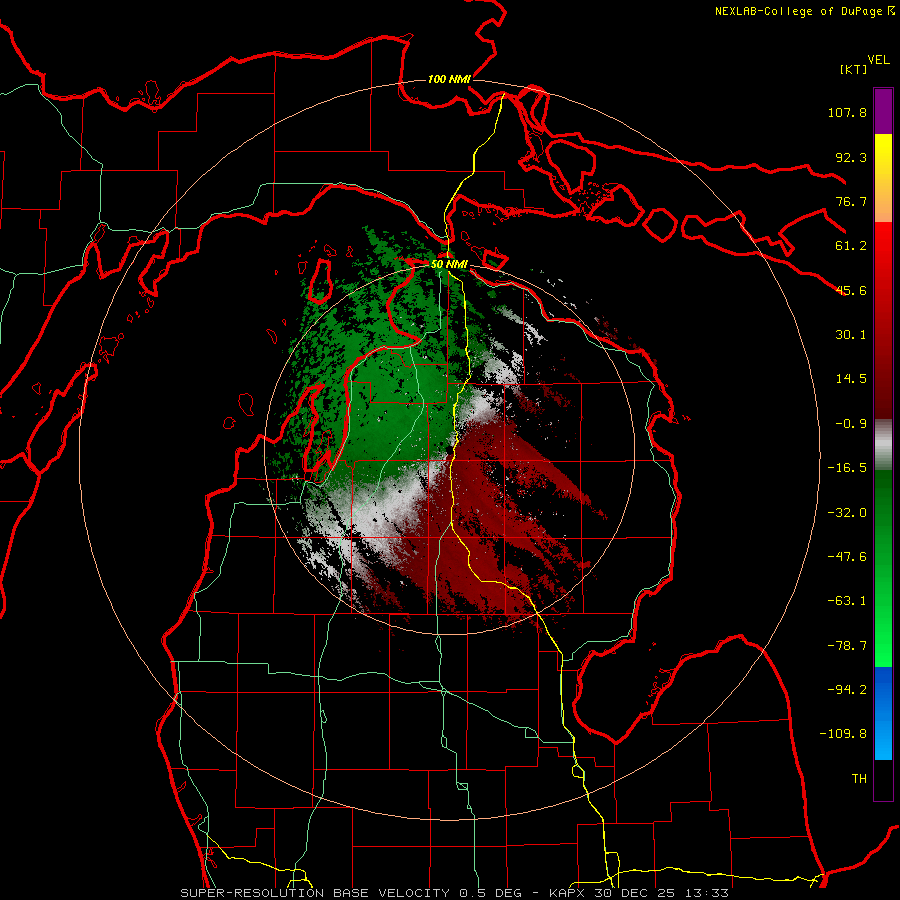Click the purple top segment of color bar
The image size is (900, 900).
[x=883, y=111]
